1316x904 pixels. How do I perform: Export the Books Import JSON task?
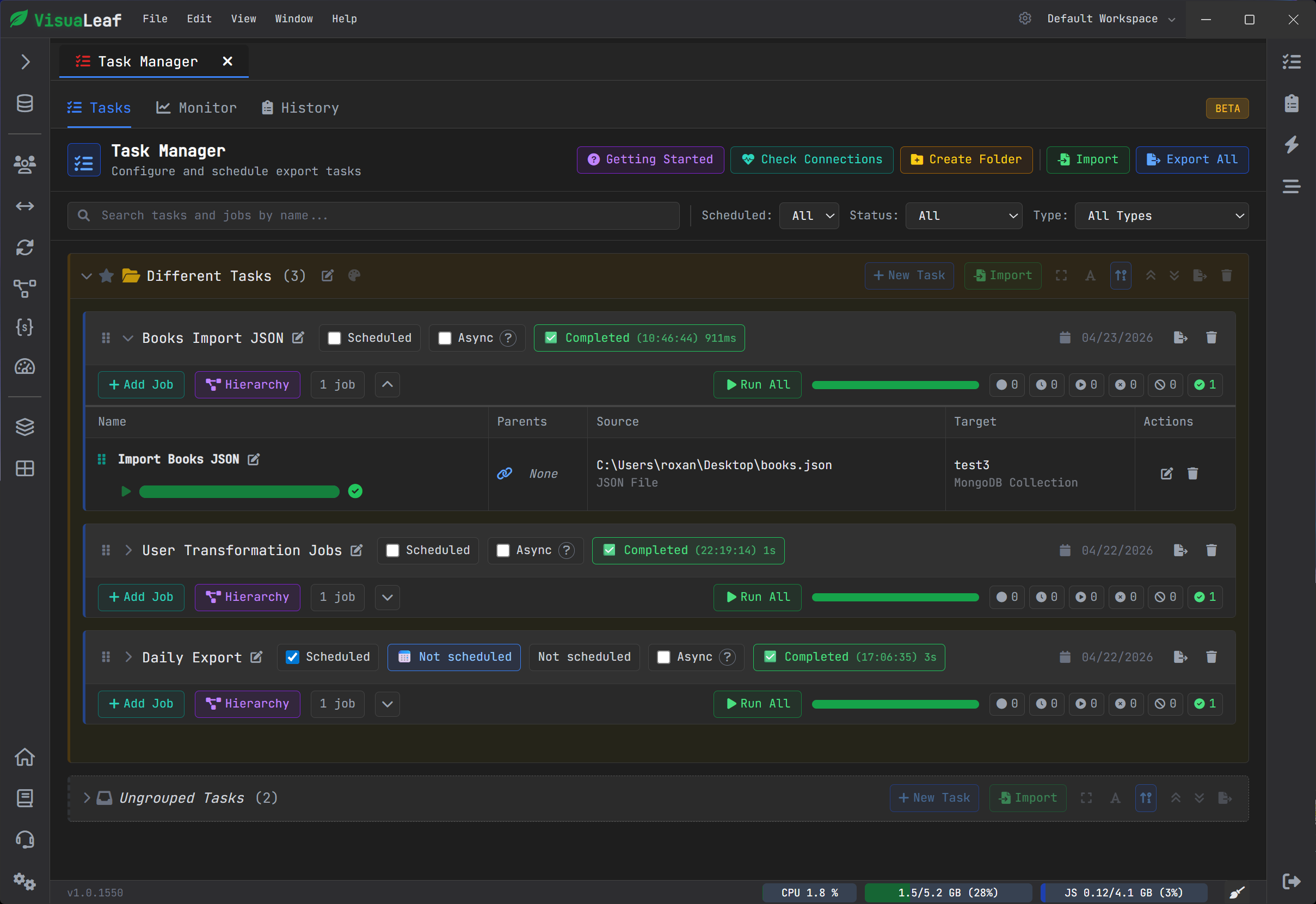tap(1180, 337)
